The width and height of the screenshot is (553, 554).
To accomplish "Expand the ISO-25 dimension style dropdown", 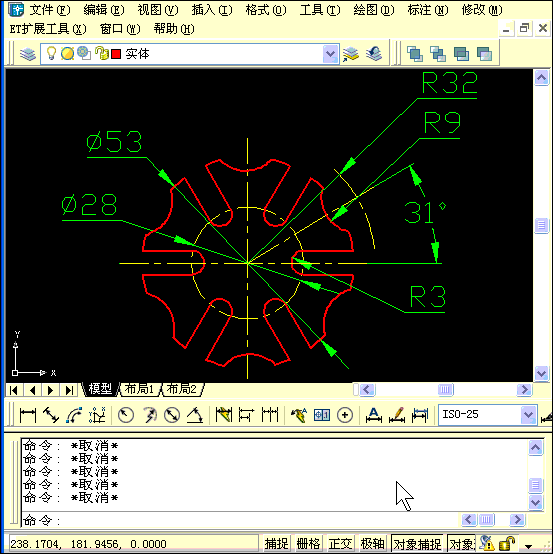I will 528,414.
